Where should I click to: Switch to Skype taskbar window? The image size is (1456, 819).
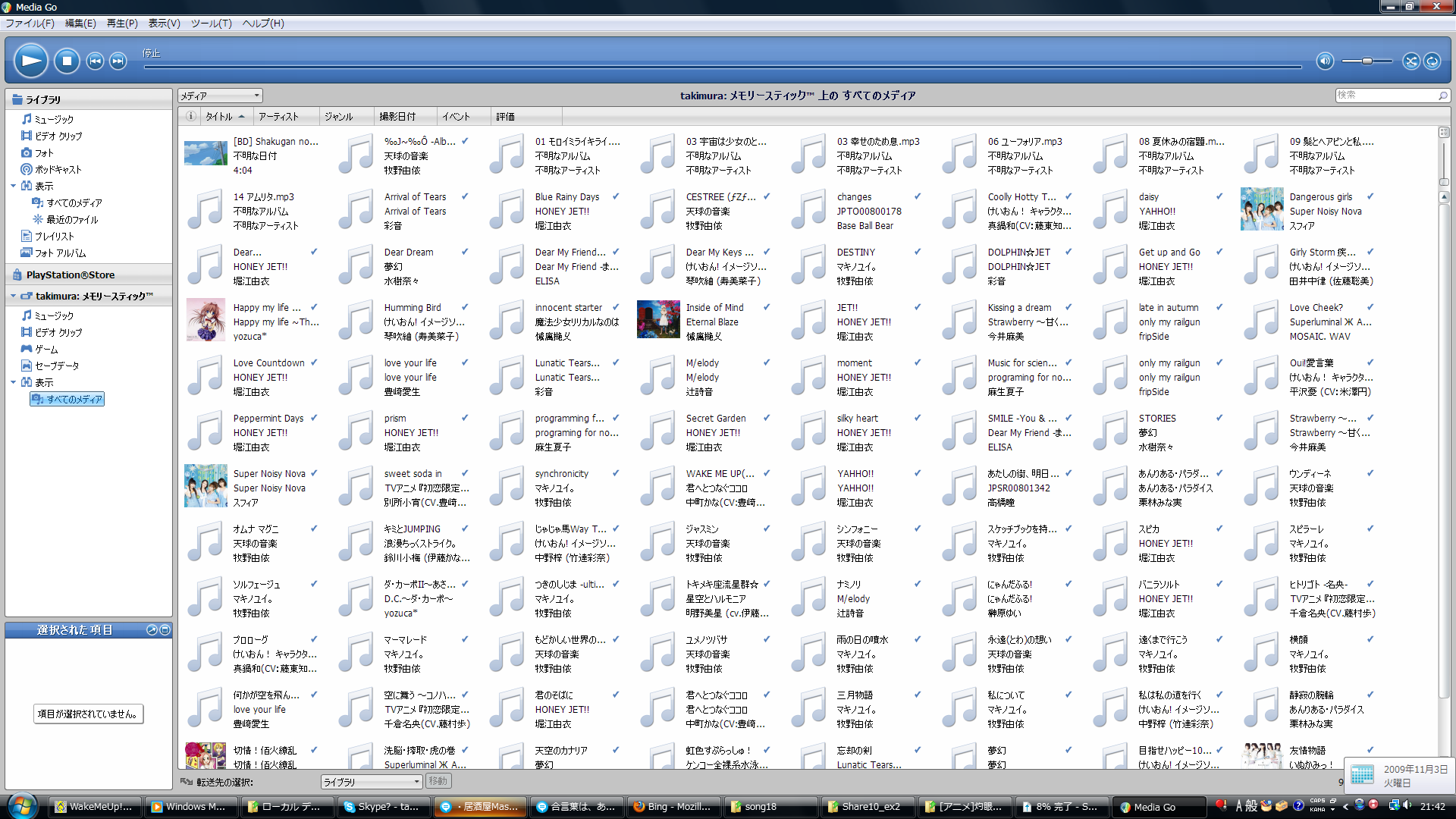tap(384, 807)
